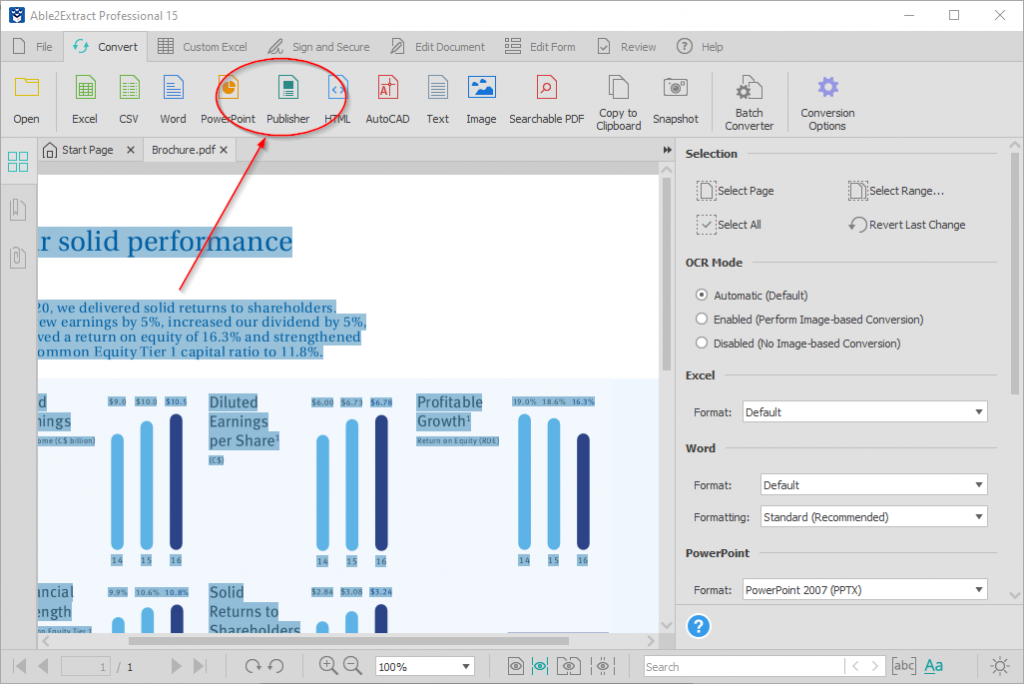Screen dimensions: 1024x684
Task: Click the blue help question mark
Action: click(x=699, y=626)
